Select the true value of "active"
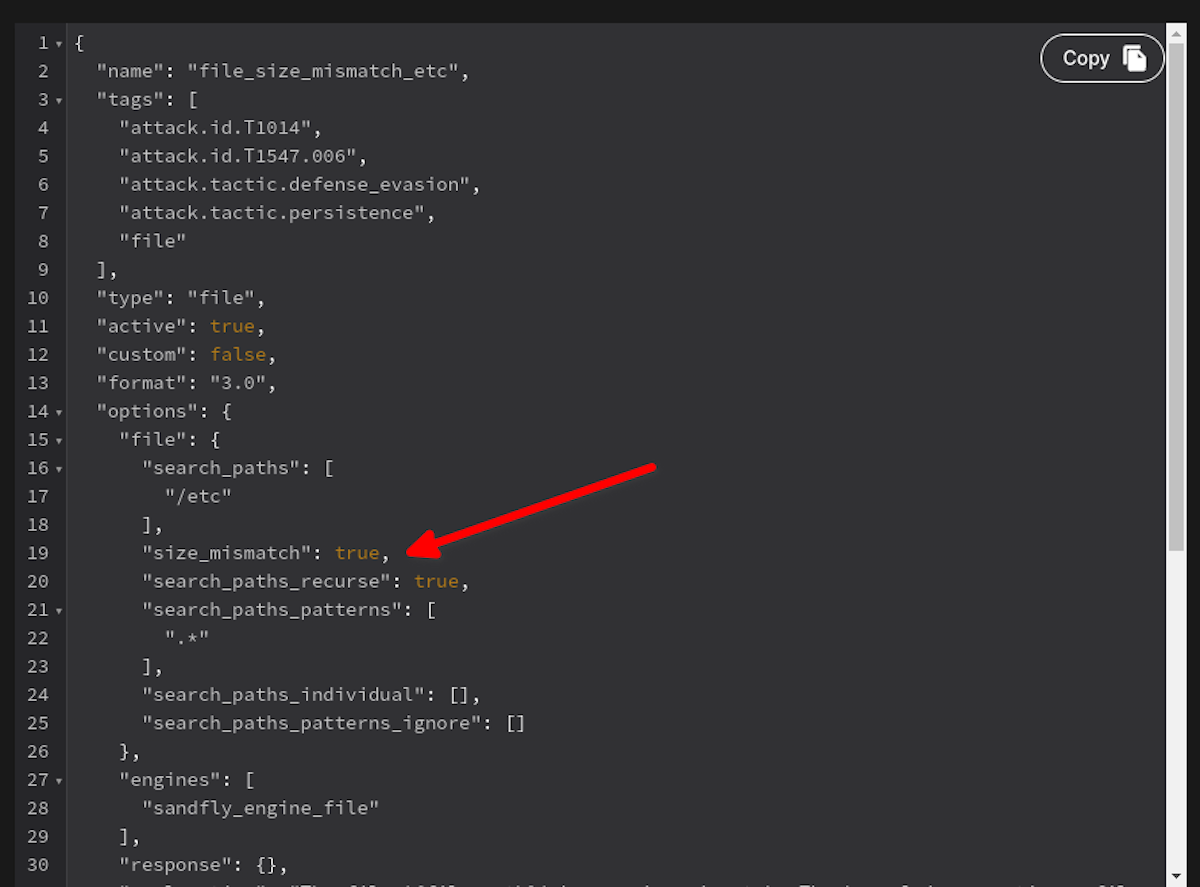The image size is (1200, 887). click(x=232, y=326)
